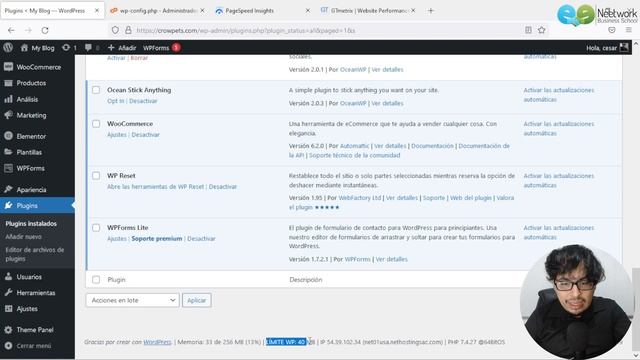Deactivate Ocean Stick Anything plugin
The height and width of the screenshot is (360, 640).
(x=143, y=101)
